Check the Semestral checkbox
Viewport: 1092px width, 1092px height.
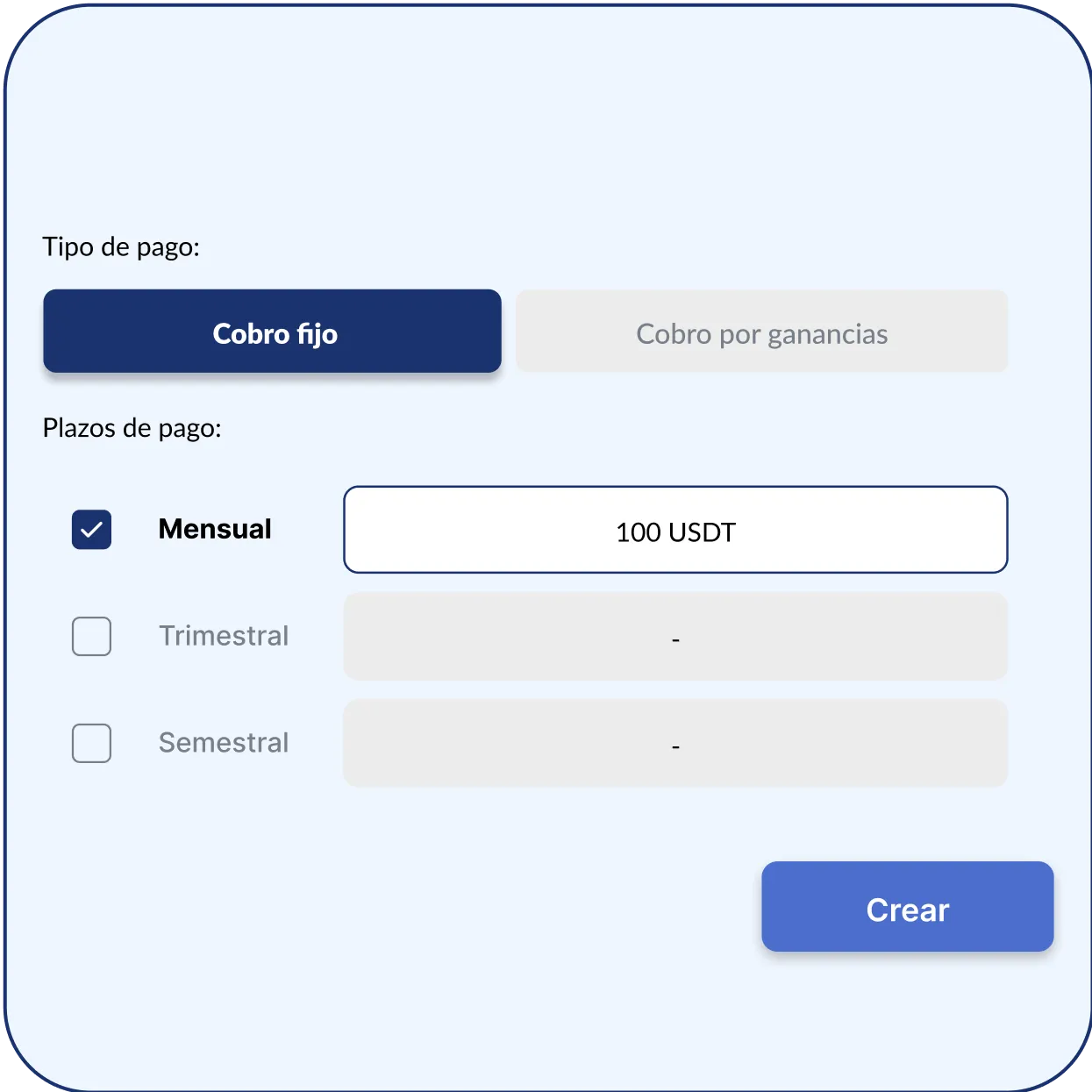coord(91,743)
